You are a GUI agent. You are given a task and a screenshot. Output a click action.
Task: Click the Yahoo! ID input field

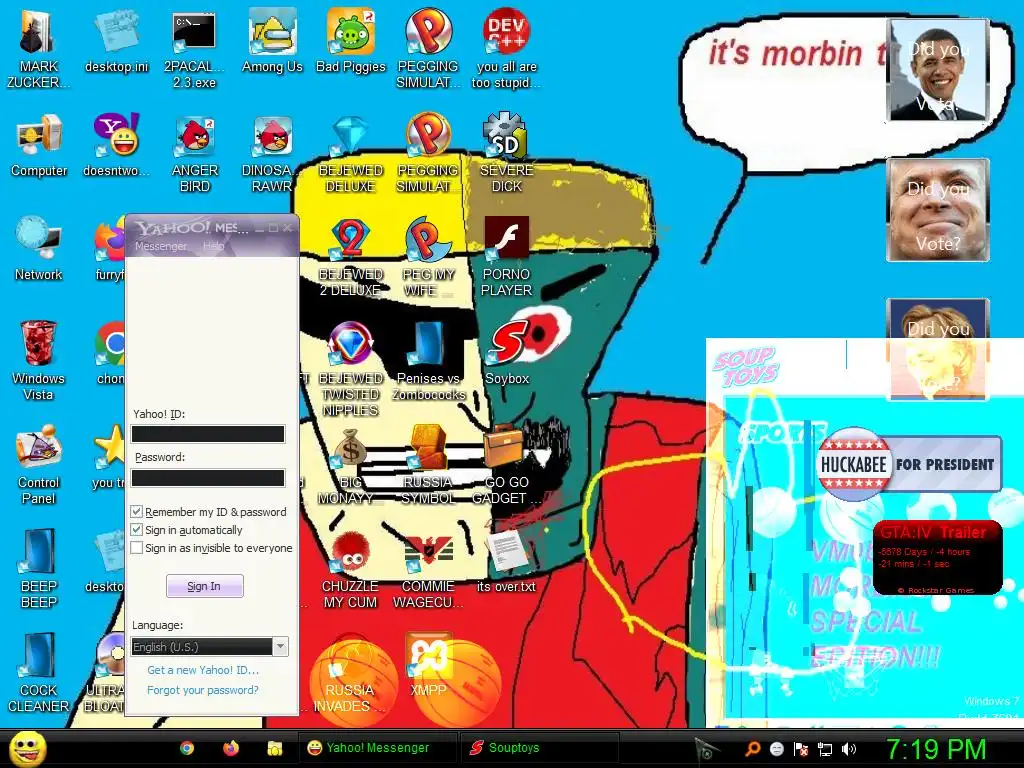[208, 434]
